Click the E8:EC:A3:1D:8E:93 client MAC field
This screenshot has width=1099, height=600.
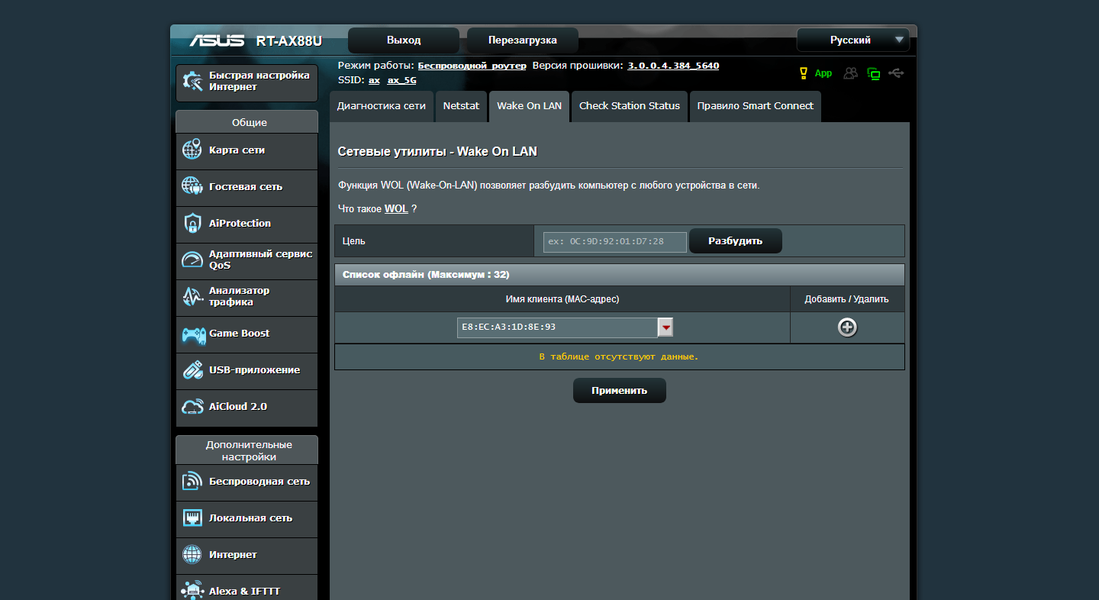click(x=557, y=327)
